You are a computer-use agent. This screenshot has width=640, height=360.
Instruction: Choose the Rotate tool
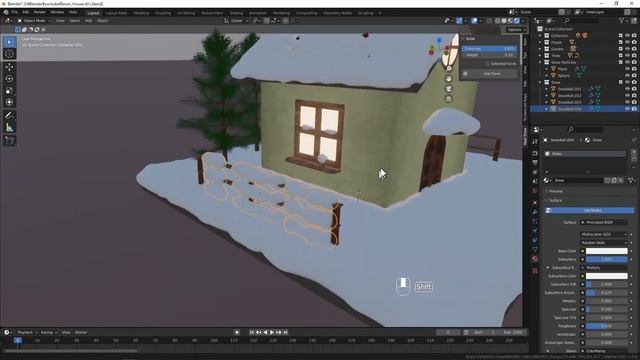[x=9, y=79]
